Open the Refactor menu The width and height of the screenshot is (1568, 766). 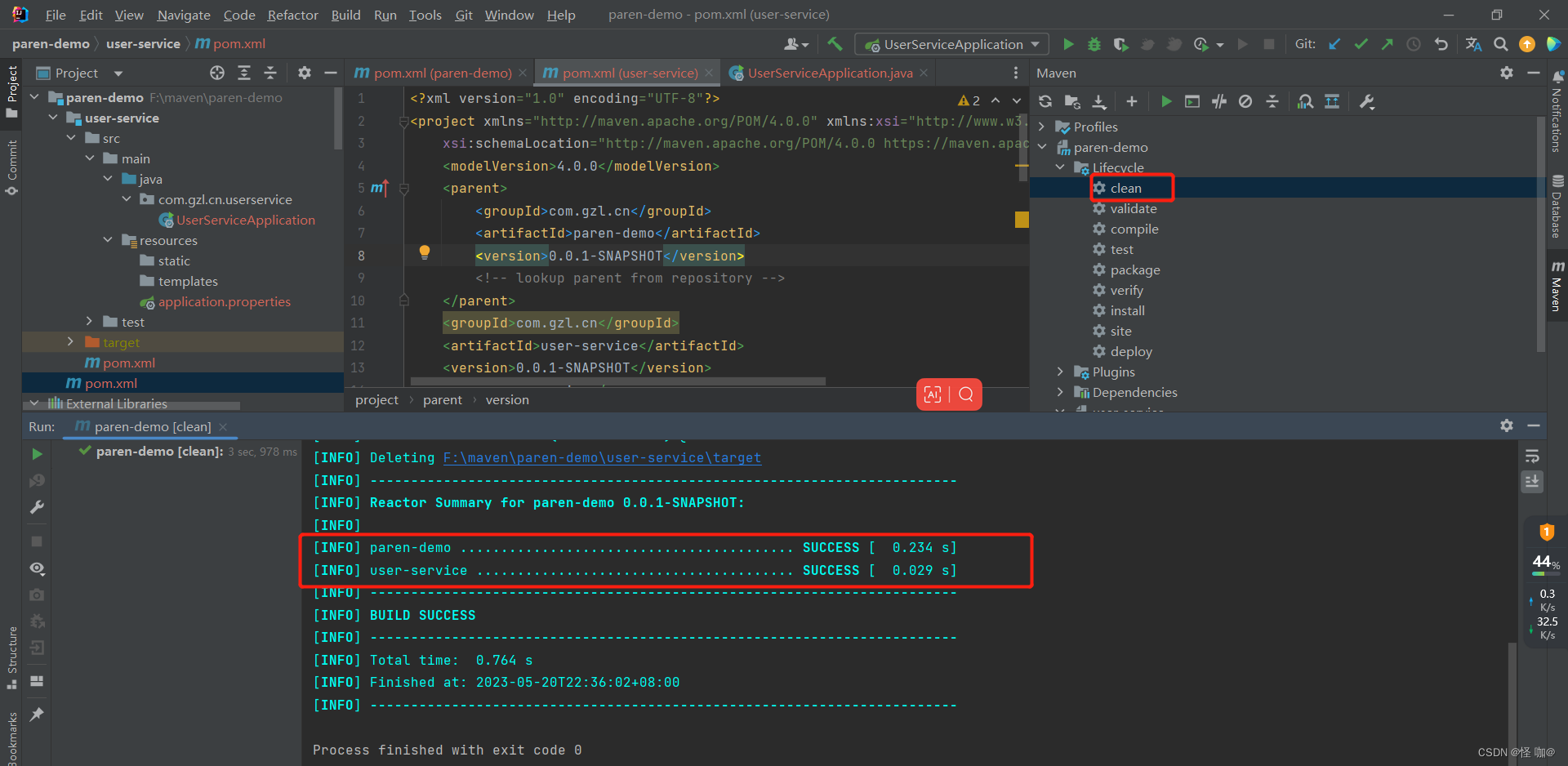[x=292, y=15]
